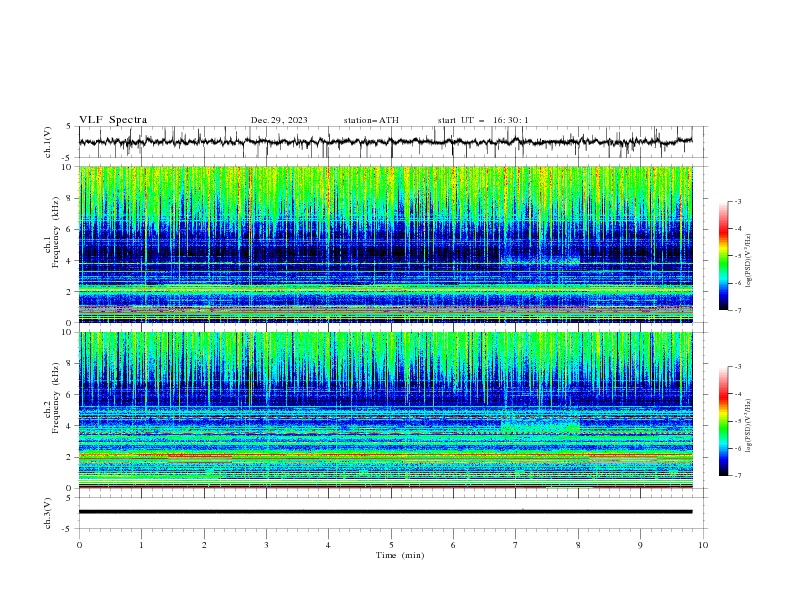
Task: Click time-axis tick label '2'
Action: coord(204,545)
